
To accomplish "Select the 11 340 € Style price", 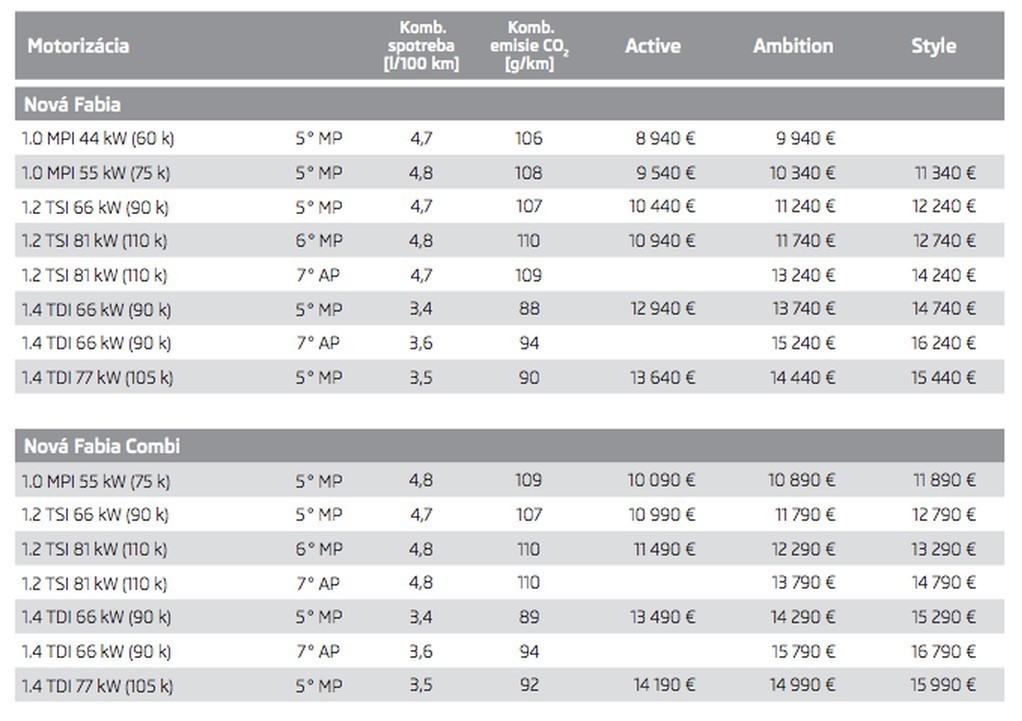I will (x=944, y=173).
